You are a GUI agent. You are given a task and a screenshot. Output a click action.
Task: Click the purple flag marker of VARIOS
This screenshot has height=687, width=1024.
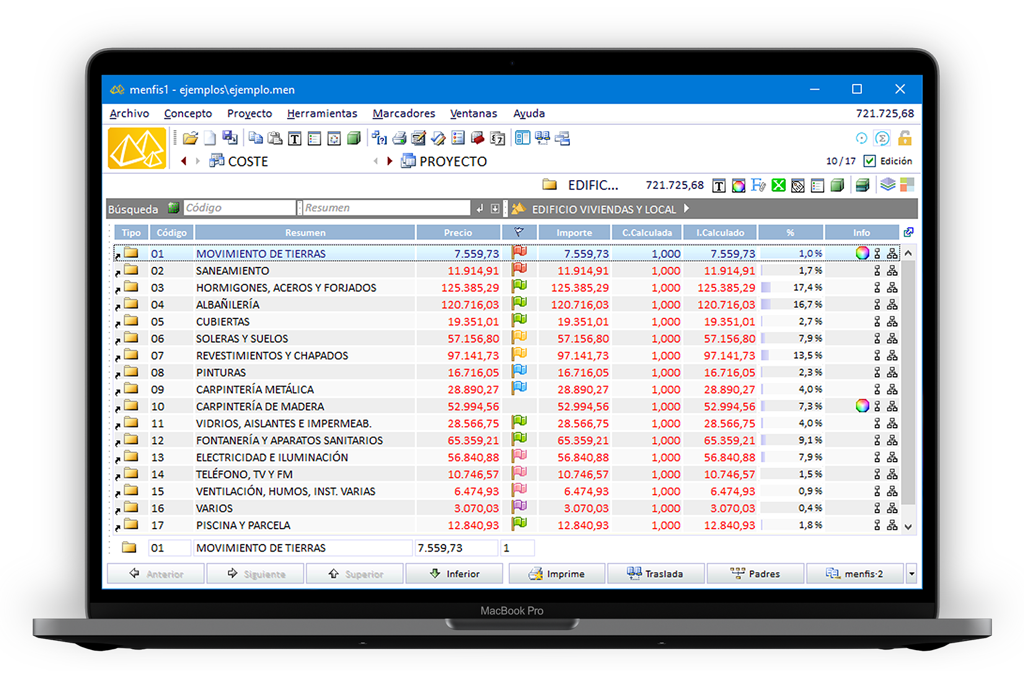(x=519, y=507)
